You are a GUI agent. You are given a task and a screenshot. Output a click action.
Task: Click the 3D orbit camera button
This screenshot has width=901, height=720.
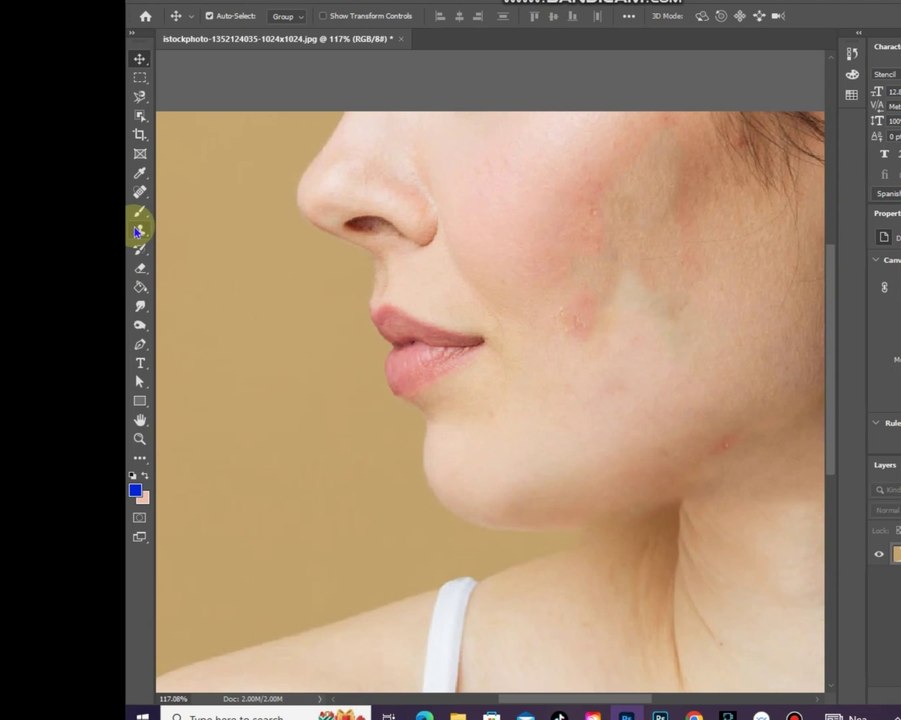701,16
